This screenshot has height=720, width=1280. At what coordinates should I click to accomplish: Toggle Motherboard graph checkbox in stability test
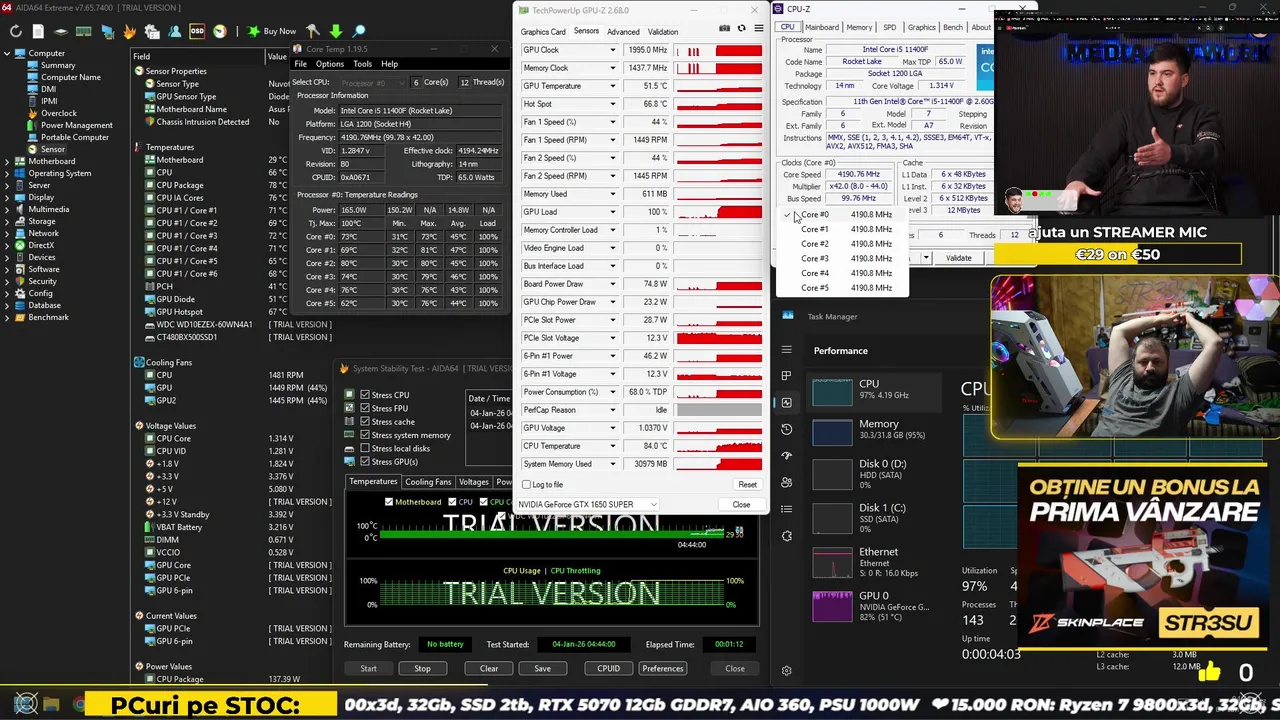pos(389,502)
